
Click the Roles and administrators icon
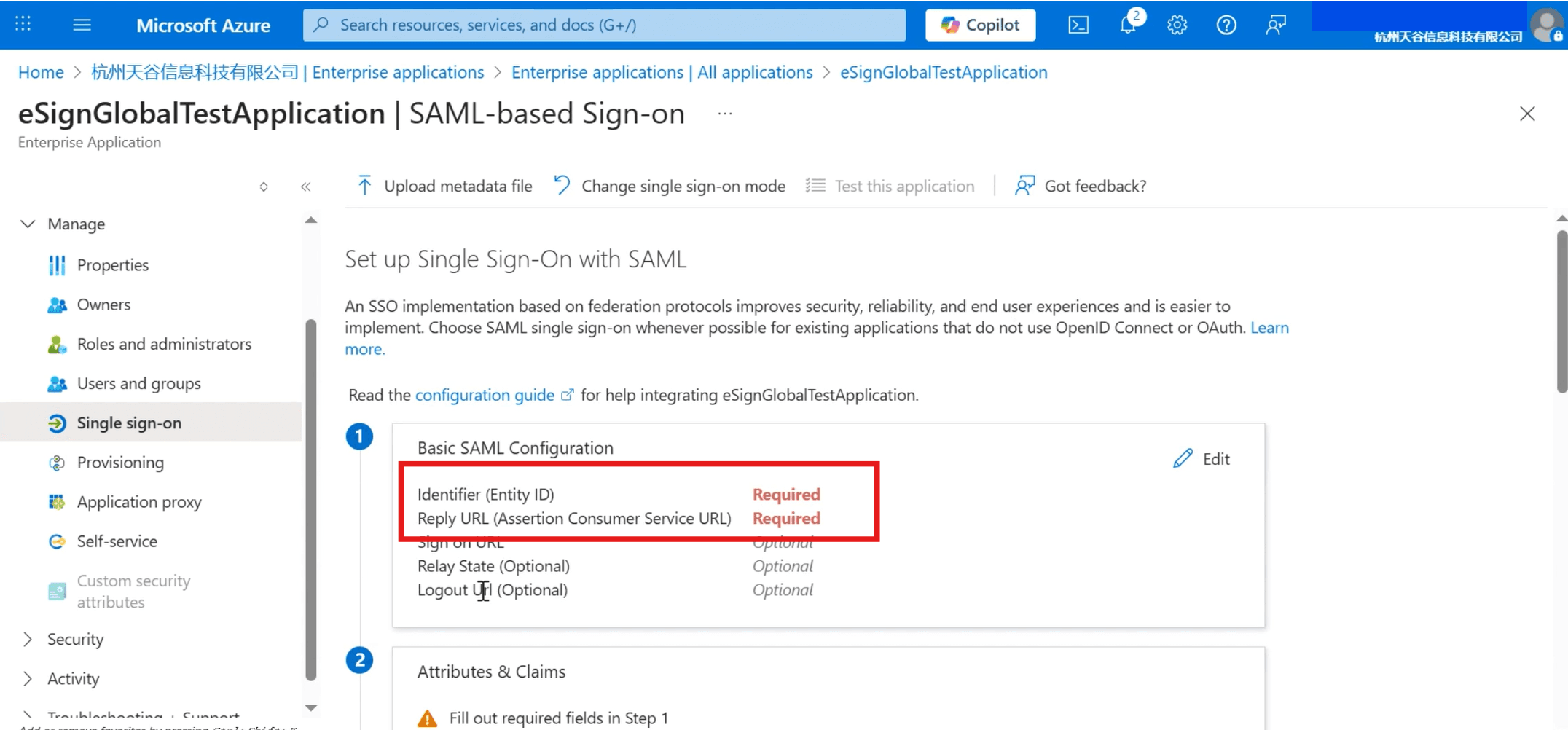coord(57,344)
